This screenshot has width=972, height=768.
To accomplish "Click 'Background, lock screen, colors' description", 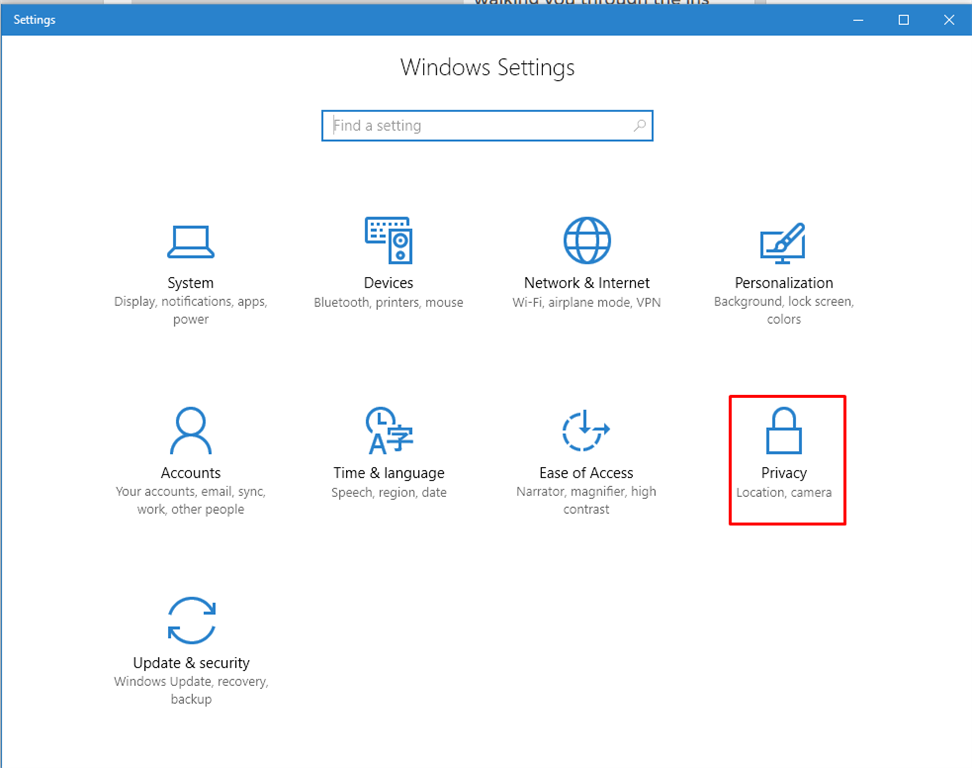I will coord(784,310).
